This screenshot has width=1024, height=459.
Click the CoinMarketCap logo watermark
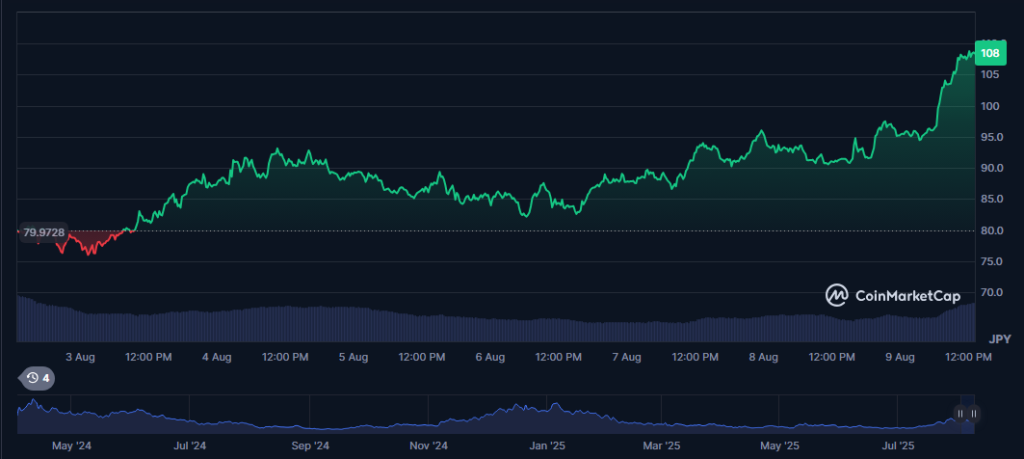point(893,296)
